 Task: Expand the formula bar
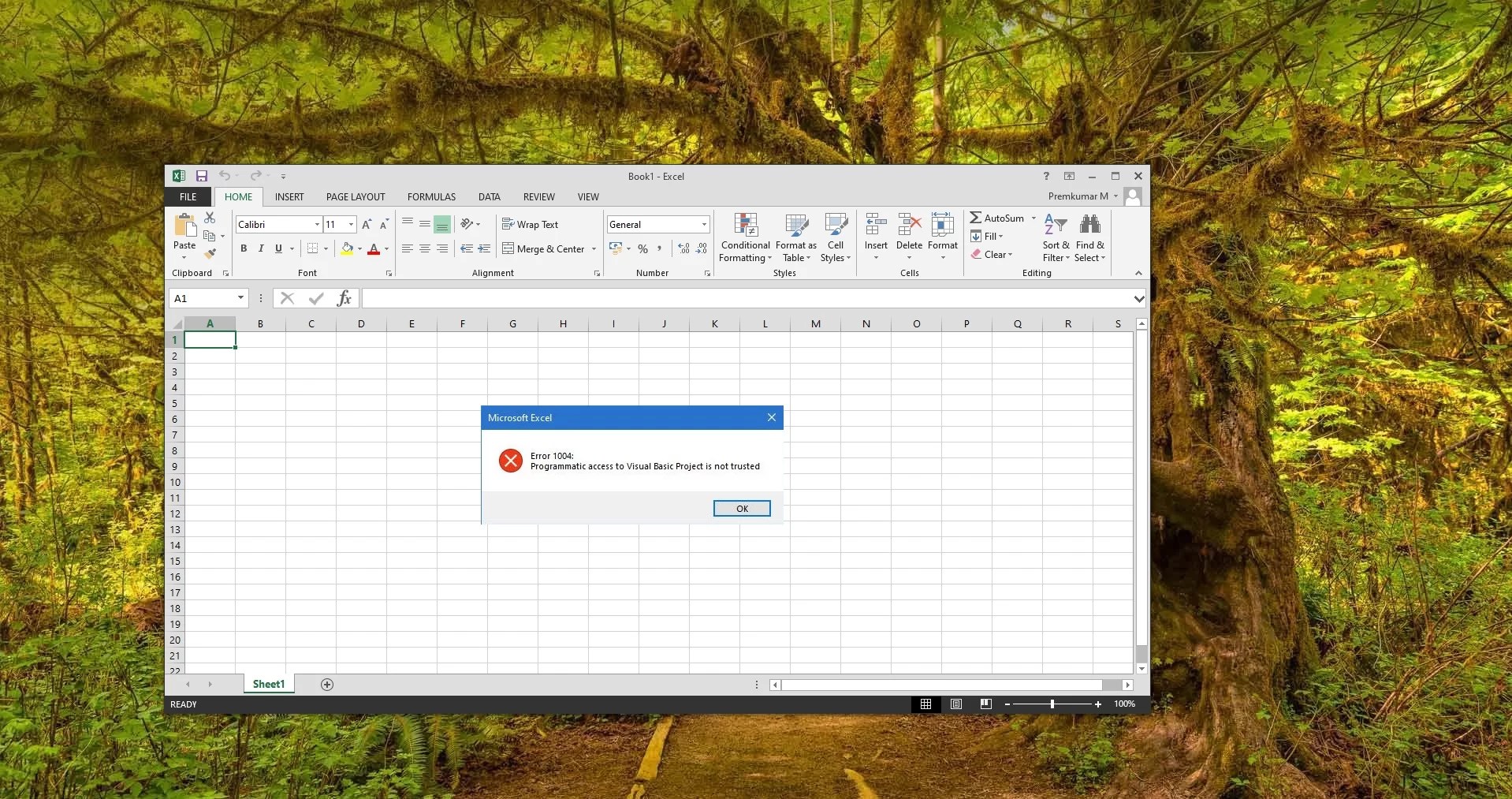[x=1138, y=298]
